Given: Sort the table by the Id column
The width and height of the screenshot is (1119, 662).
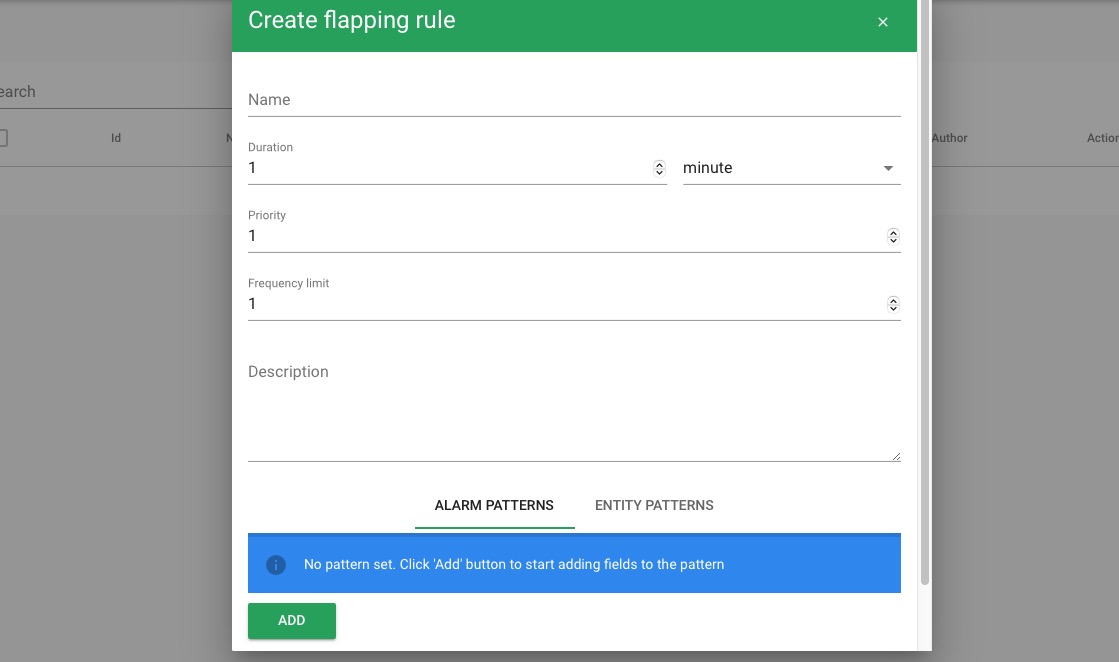Looking at the screenshot, I should pyautogui.click(x=115, y=137).
